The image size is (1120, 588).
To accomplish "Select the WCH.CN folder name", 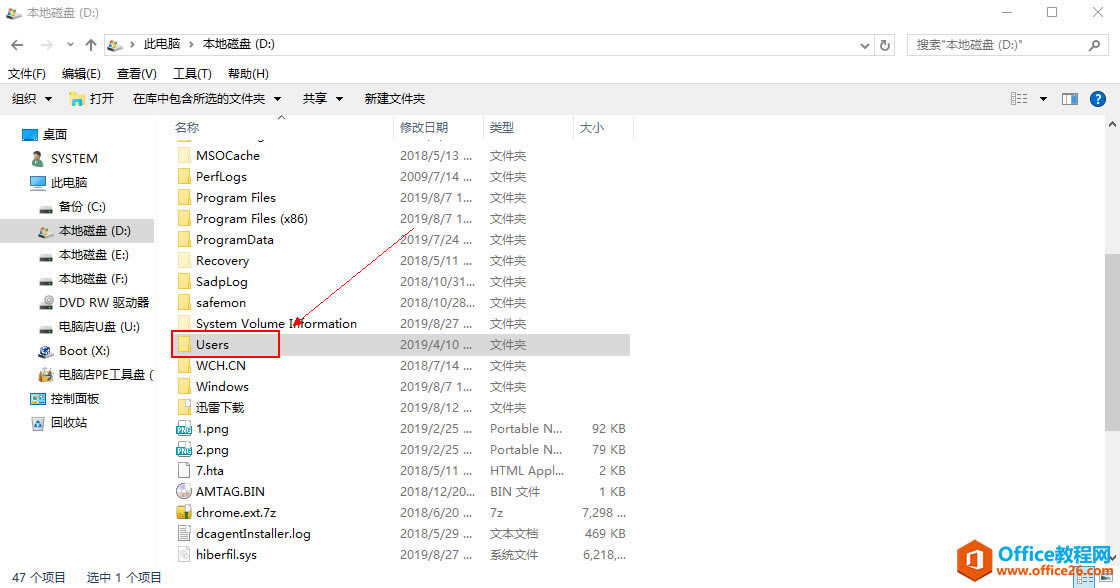I will 221,366.
